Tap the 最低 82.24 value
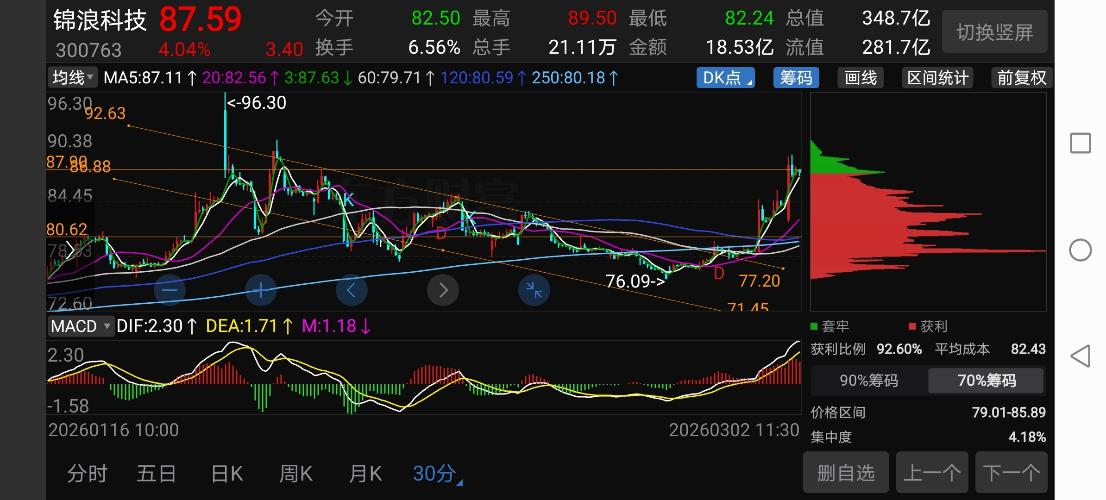Screen dimensions: 1106x500 click(x=749, y=18)
